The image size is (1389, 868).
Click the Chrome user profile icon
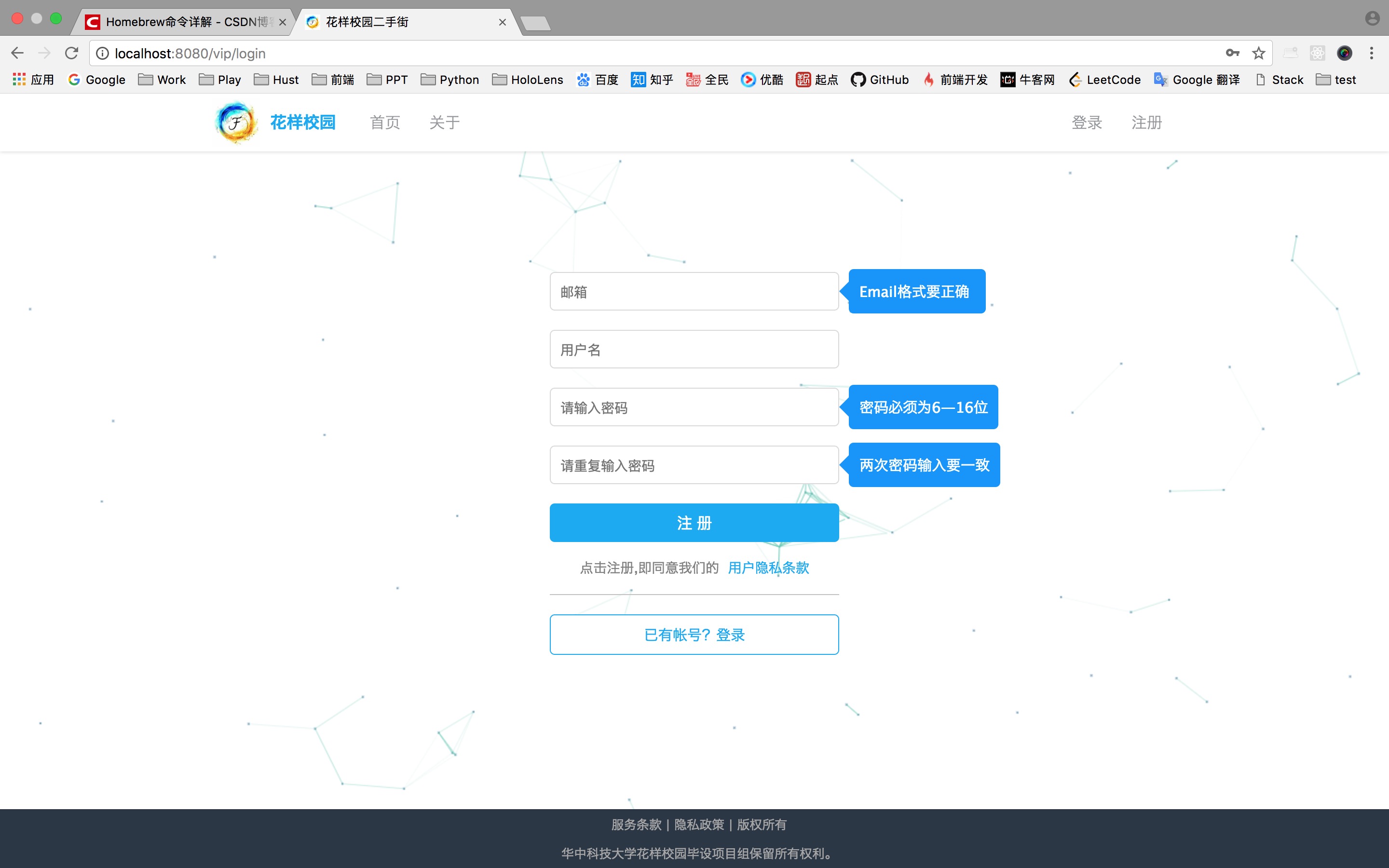pos(1372,19)
